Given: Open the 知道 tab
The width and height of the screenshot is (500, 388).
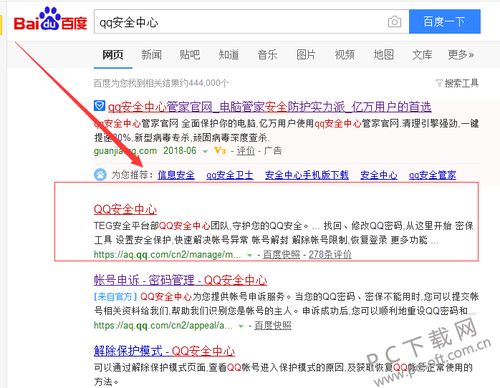Looking at the screenshot, I should tap(229, 54).
